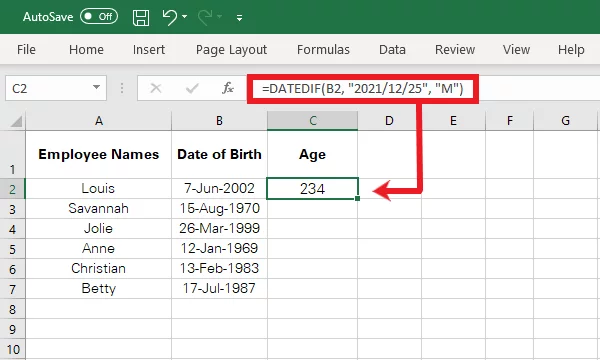Select column D header
This screenshot has width=600, height=360.
click(389, 121)
